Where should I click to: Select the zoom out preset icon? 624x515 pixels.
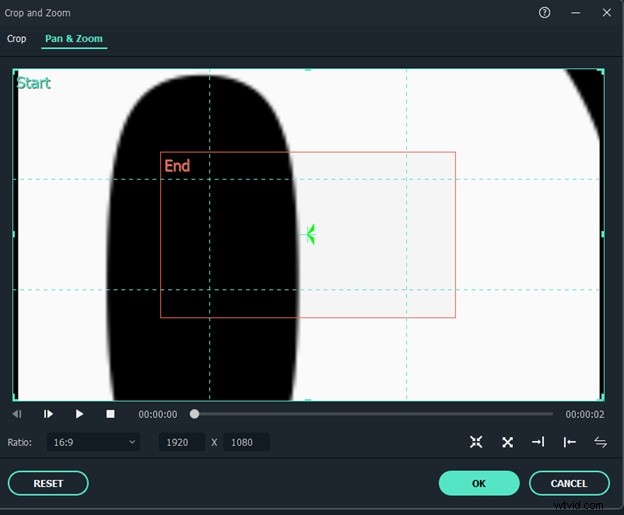(x=507, y=442)
